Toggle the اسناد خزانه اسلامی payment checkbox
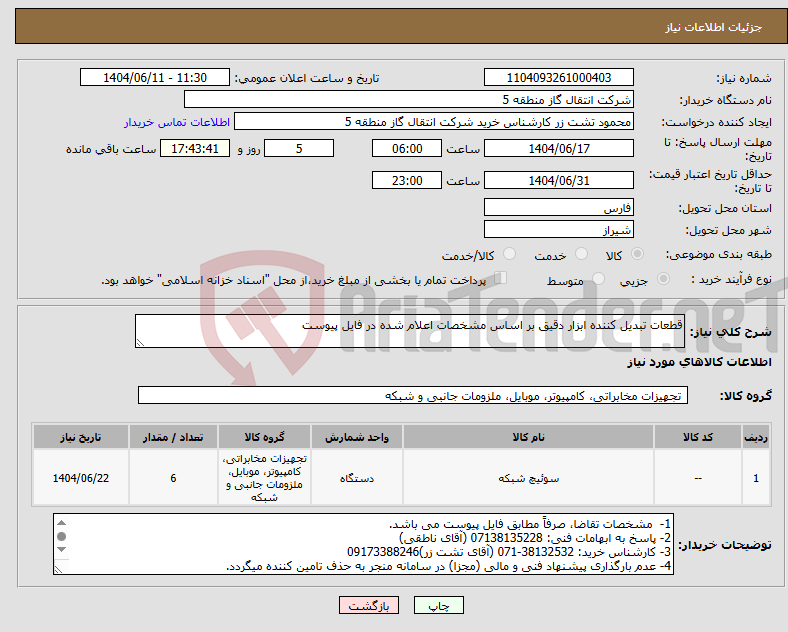The image size is (788, 632). 500,278
